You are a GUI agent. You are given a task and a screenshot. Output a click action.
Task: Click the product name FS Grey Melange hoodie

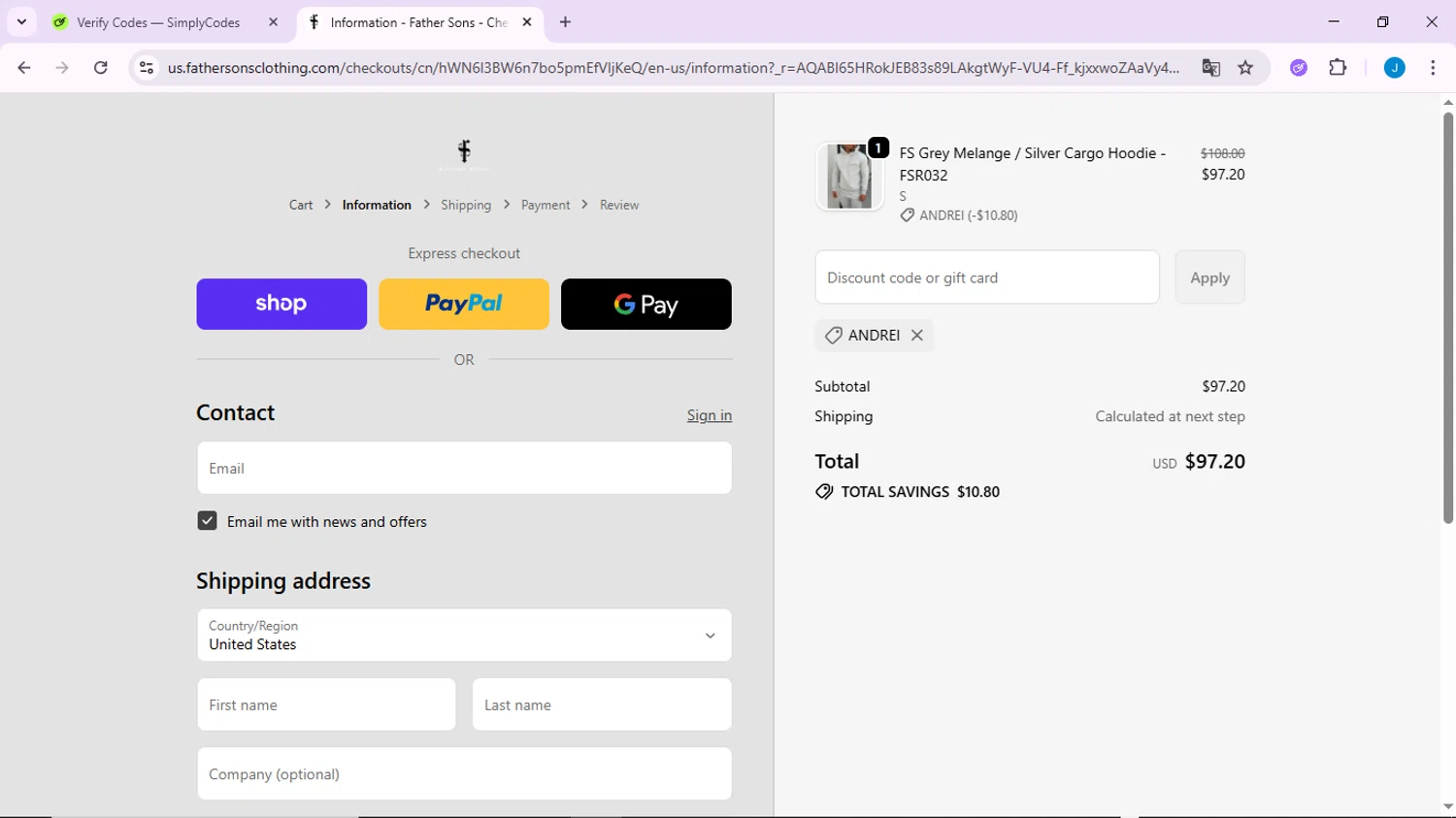1033,164
